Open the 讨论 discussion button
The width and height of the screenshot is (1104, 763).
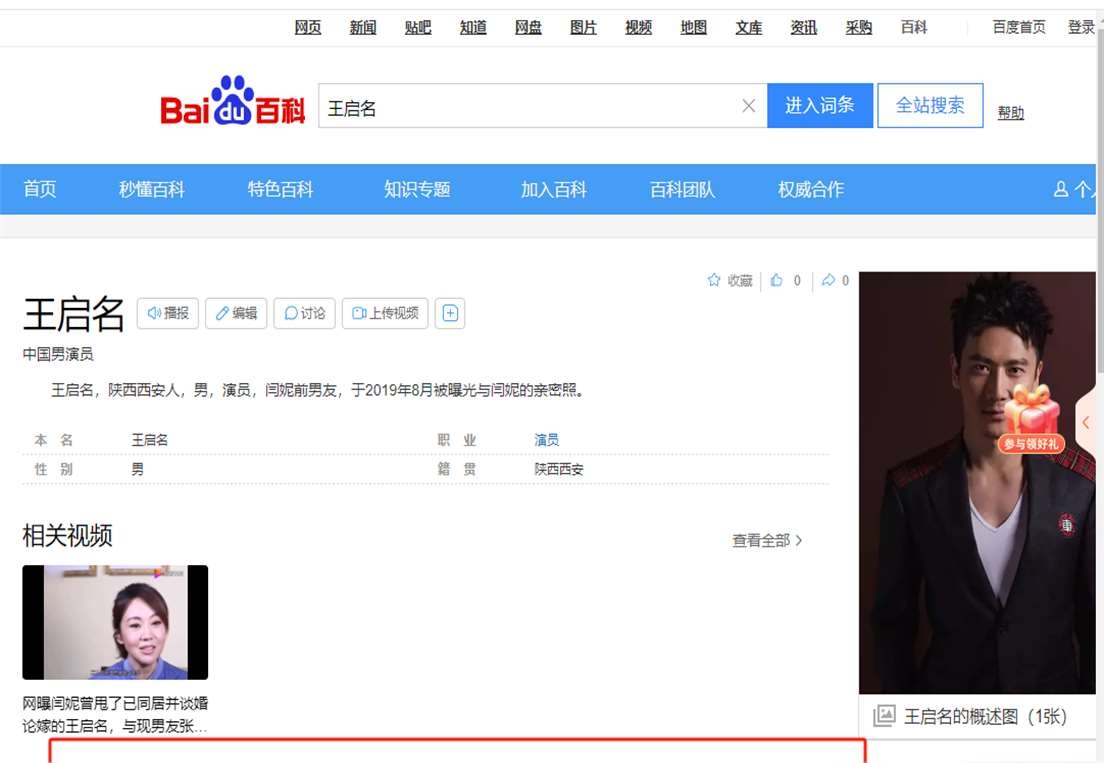304,313
